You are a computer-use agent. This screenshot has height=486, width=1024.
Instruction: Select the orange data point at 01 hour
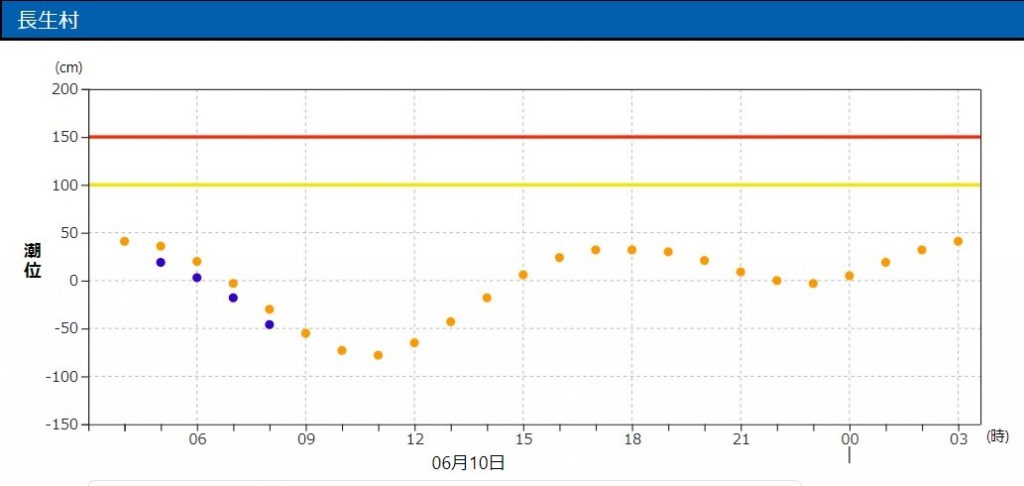click(x=886, y=263)
